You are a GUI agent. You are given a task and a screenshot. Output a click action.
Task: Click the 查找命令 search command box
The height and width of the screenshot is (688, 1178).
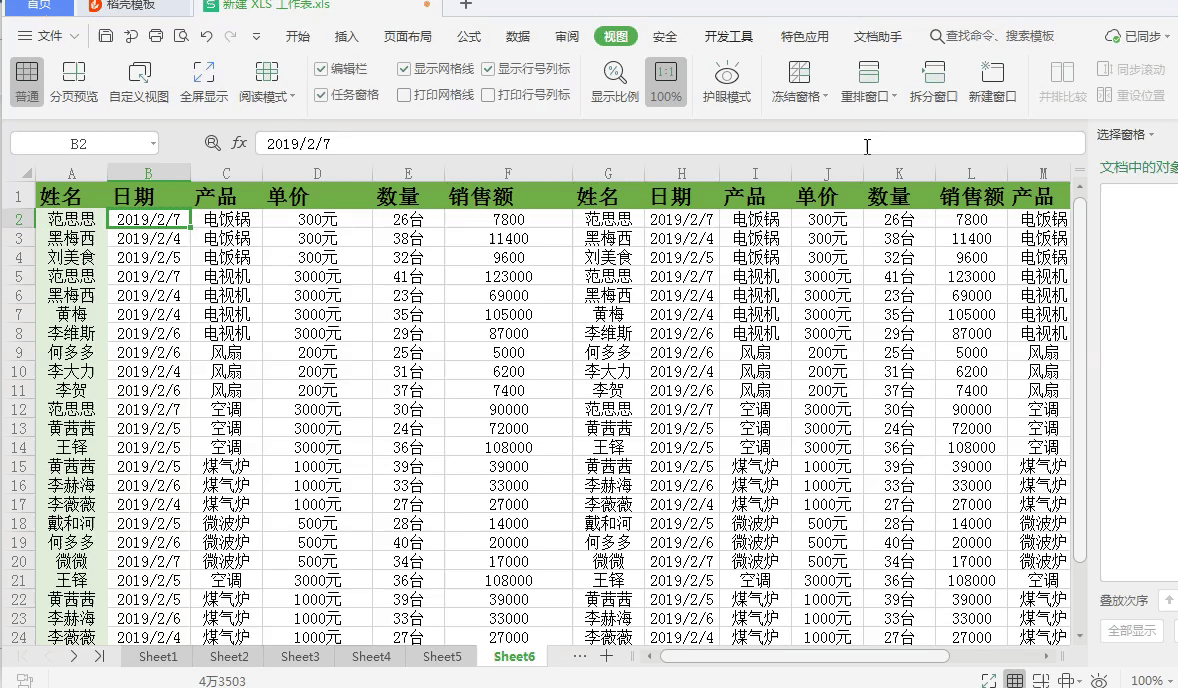[992, 36]
